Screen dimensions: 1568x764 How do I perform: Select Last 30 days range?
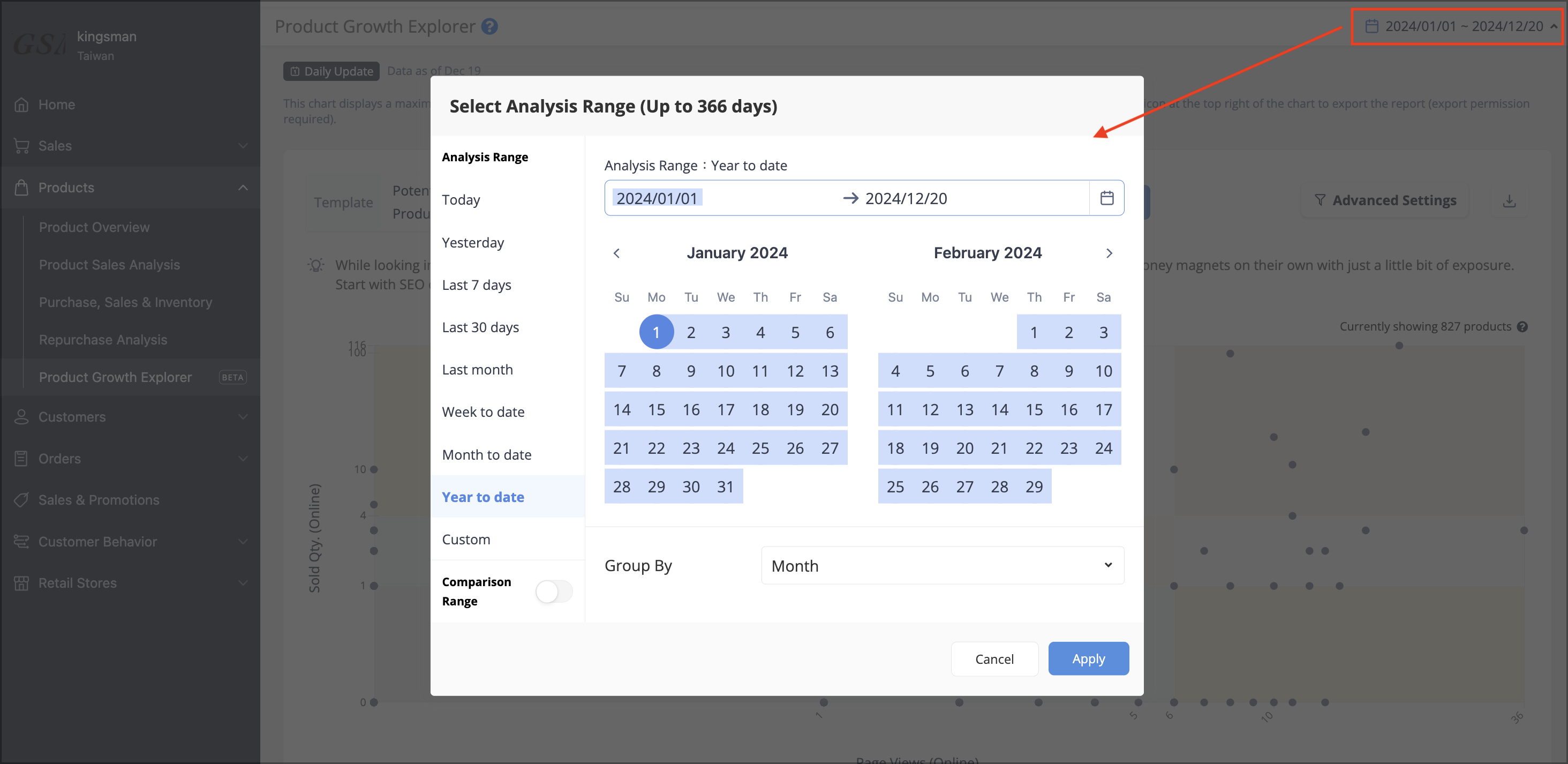[507, 327]
